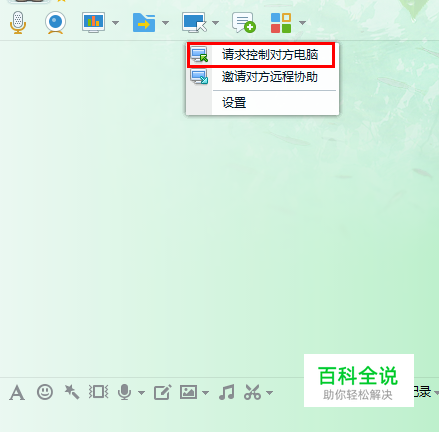Viewport: 439px width, 432px height.
Task: Click the send file folder icon
Action: click(144, 22)
